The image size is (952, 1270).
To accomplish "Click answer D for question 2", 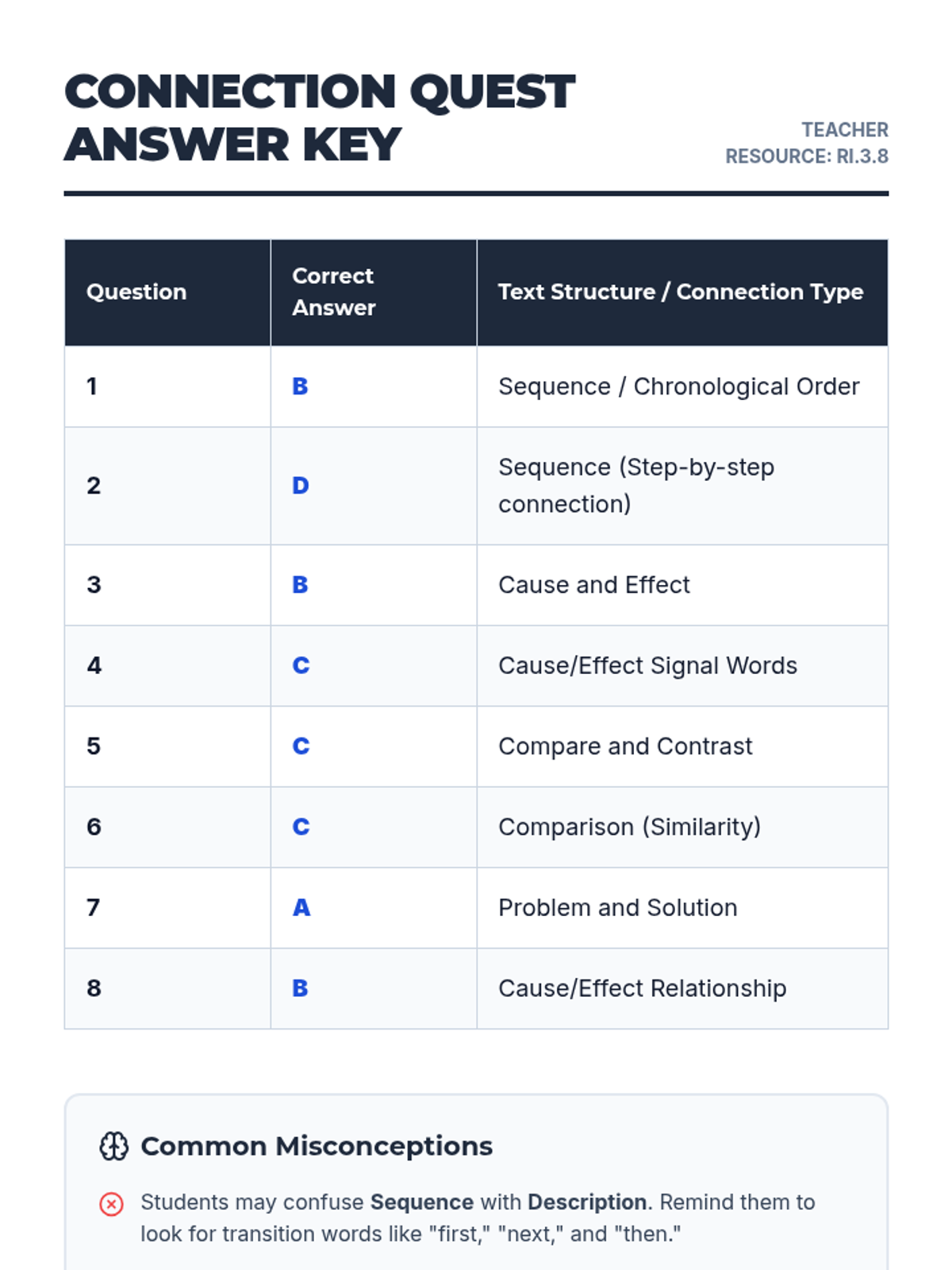I will (300, 486).
